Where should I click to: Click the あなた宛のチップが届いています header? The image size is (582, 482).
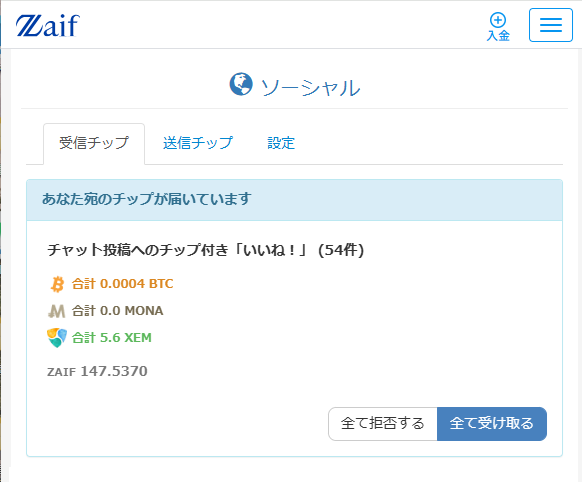(147, 199)
